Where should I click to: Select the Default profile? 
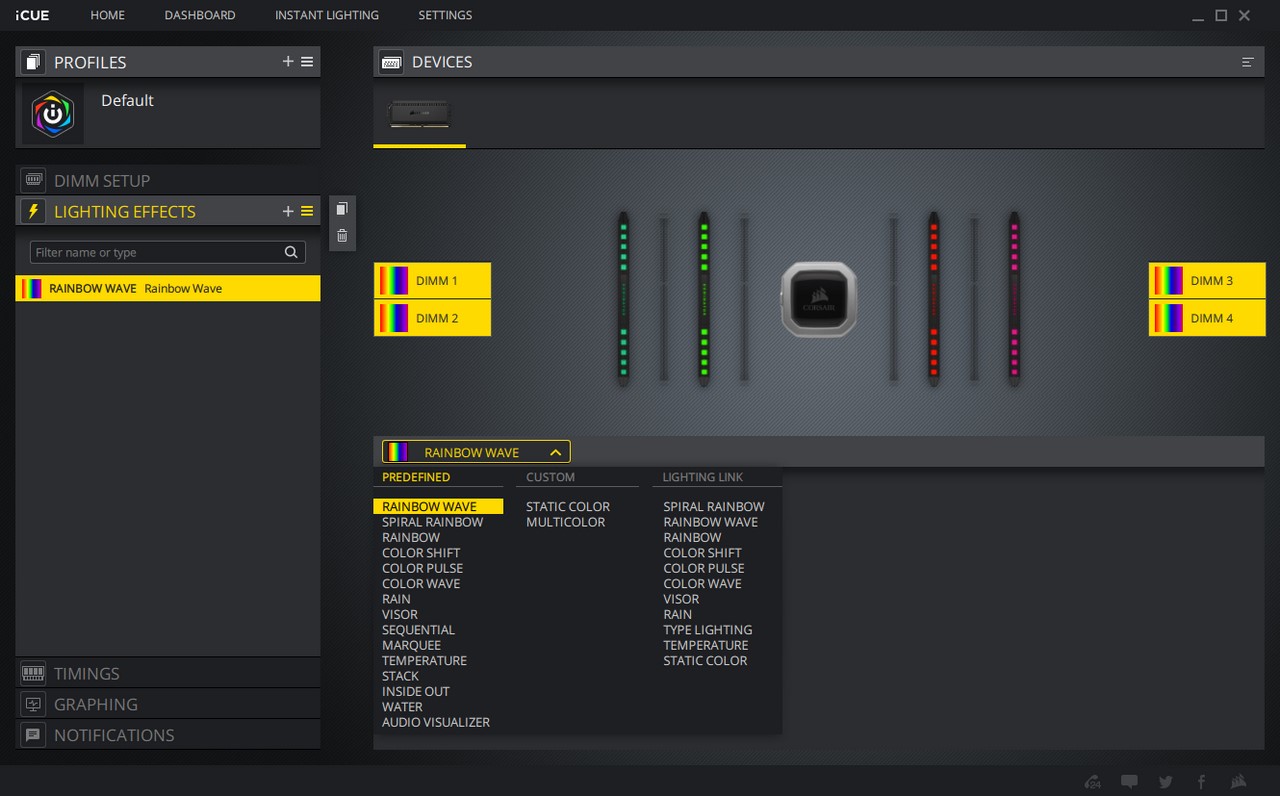pos(168,114)
